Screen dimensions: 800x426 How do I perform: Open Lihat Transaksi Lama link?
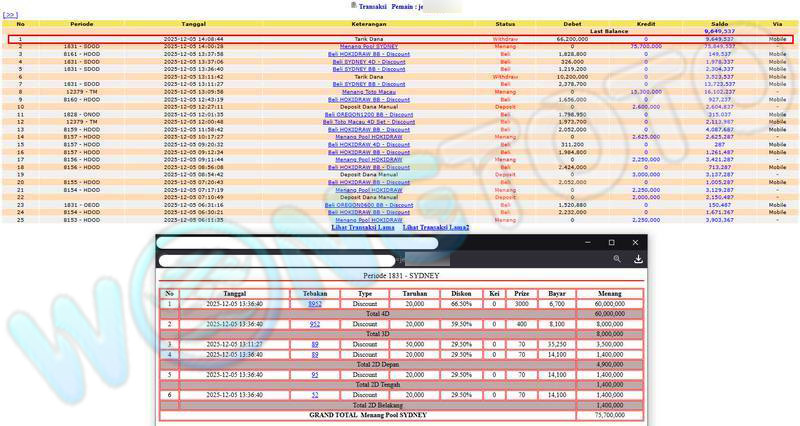coord(362,227)
